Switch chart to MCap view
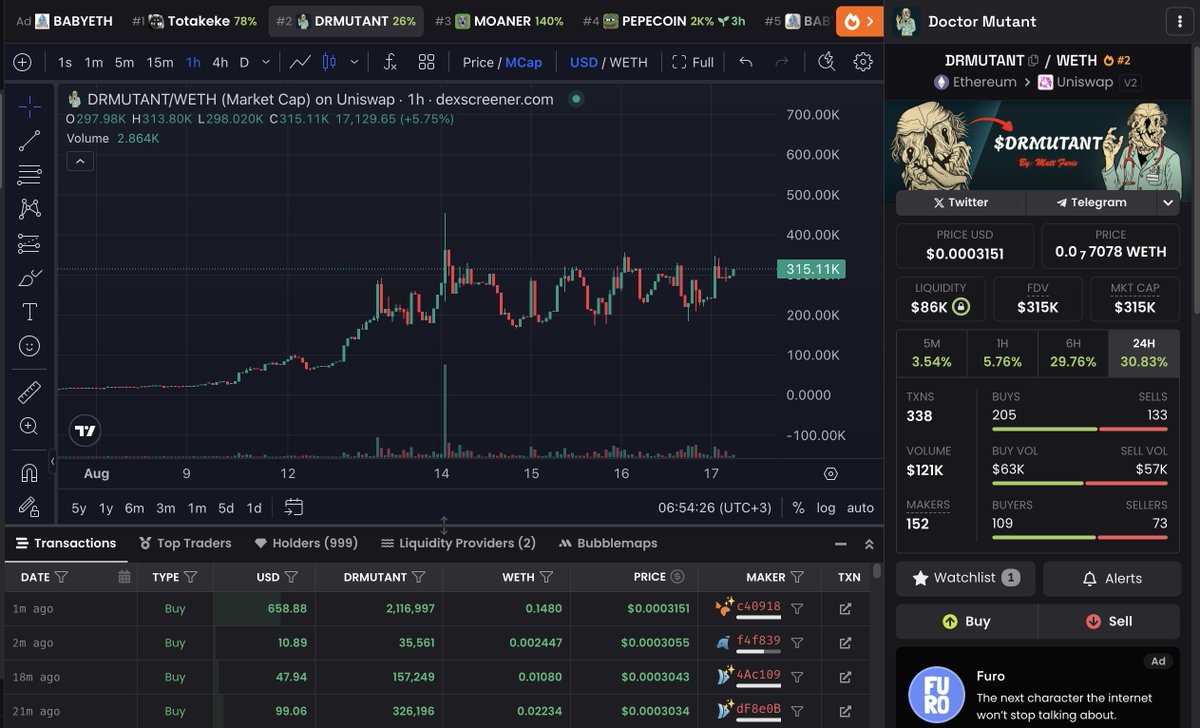 [x=524, y=62]
